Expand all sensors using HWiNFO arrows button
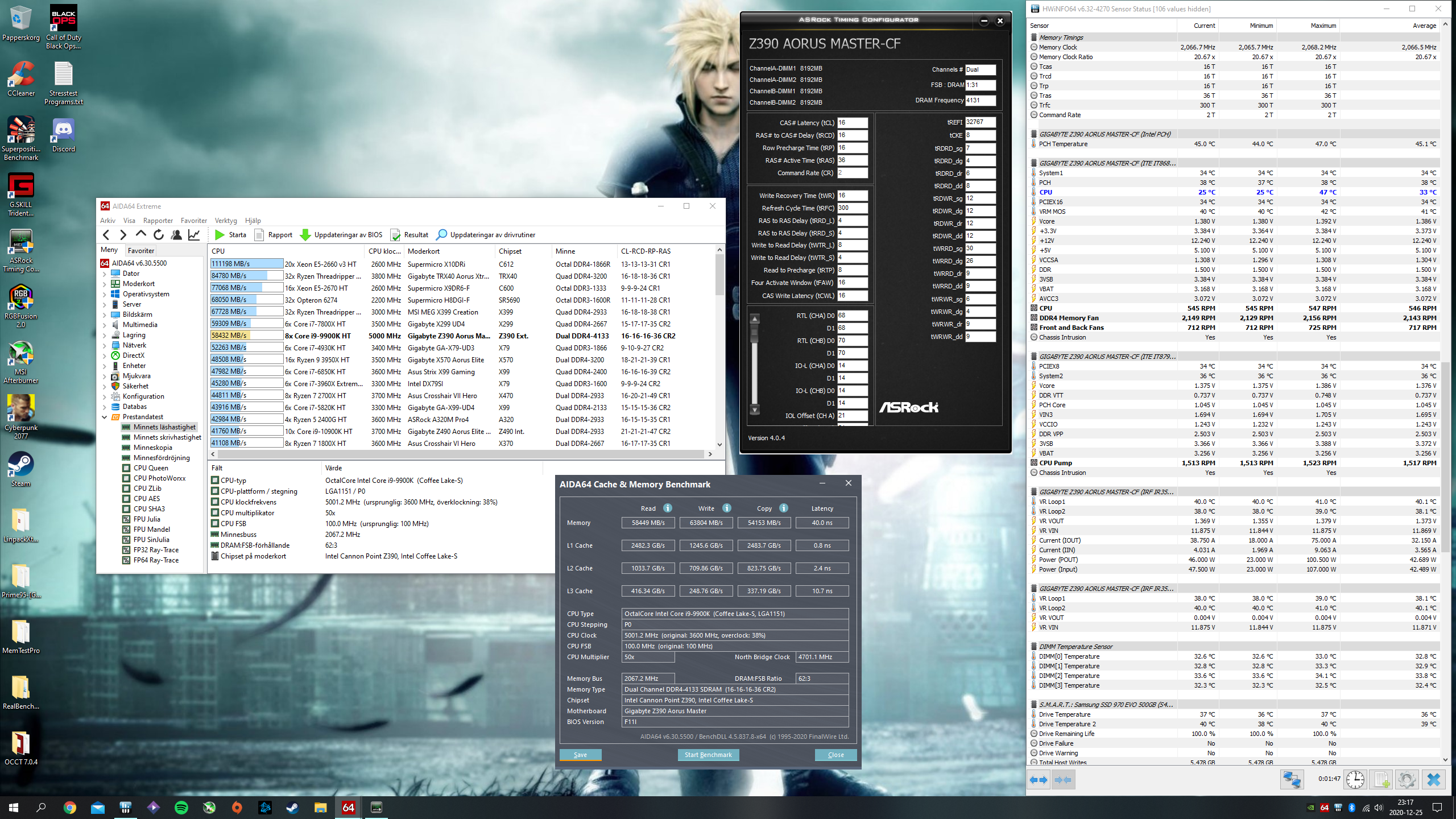This screenshot has height=819, width=1456. (x=1039, y=780)
